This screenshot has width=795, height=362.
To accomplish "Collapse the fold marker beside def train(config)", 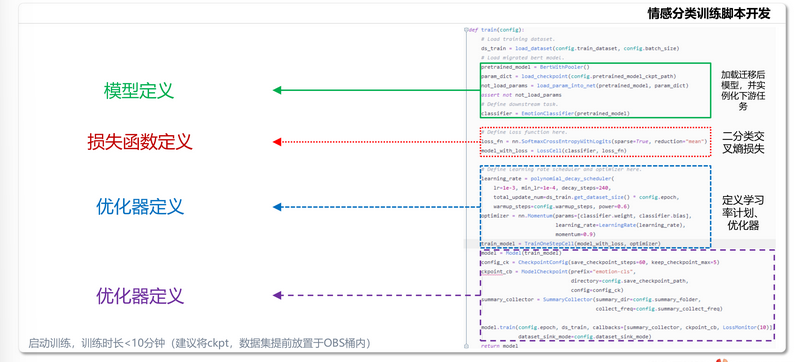I will (466, 30).
